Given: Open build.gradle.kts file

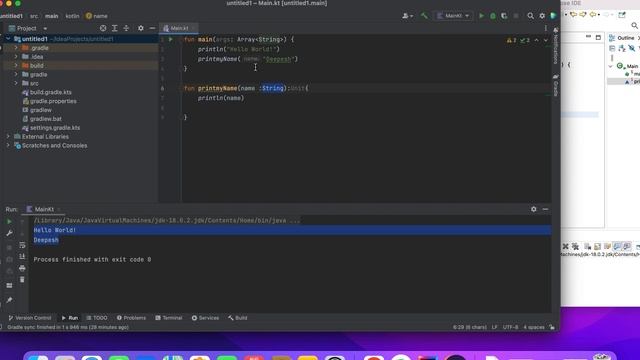Looking at the screenshot, I should (51, 92).
